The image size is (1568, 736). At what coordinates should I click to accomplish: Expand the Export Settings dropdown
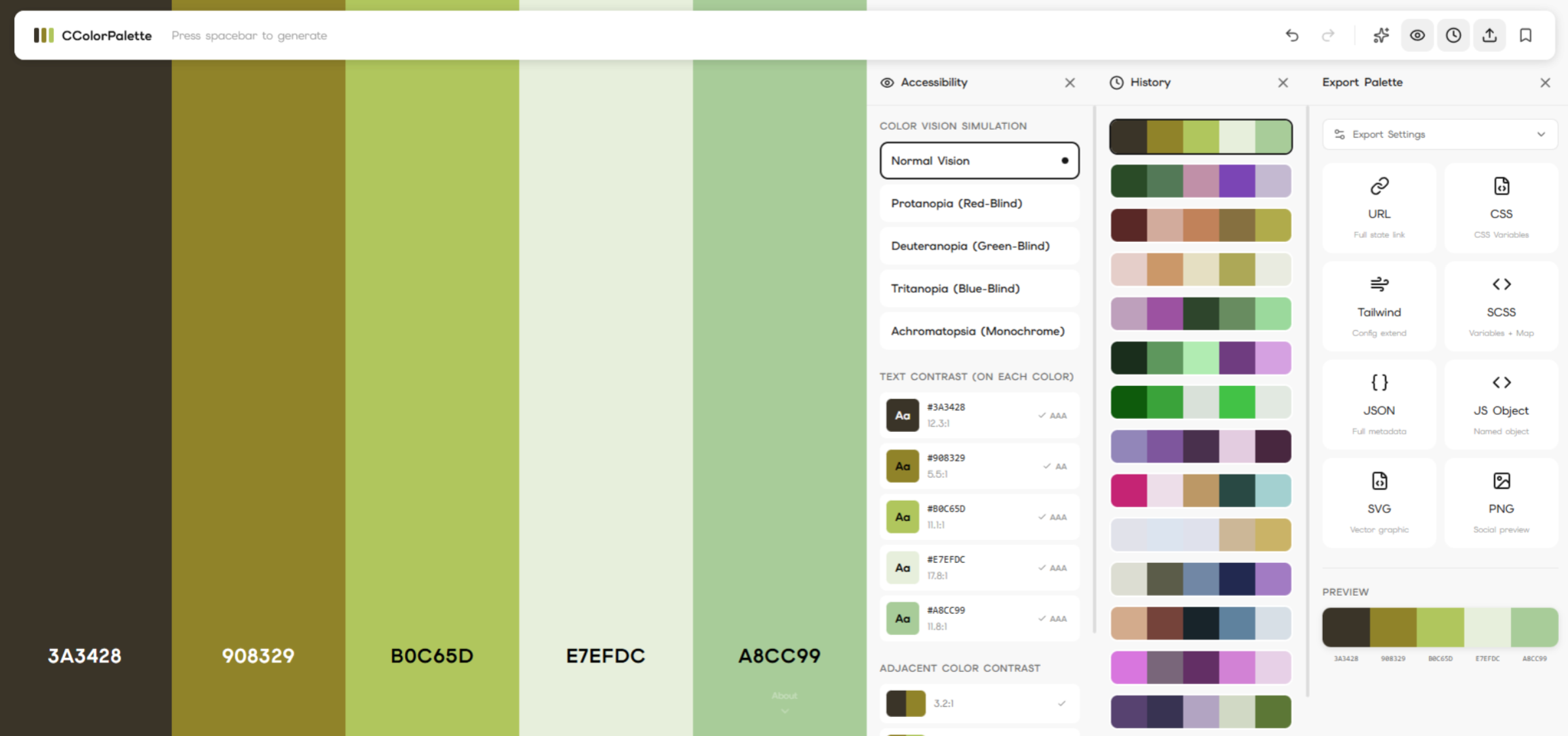pos(1440,134)
